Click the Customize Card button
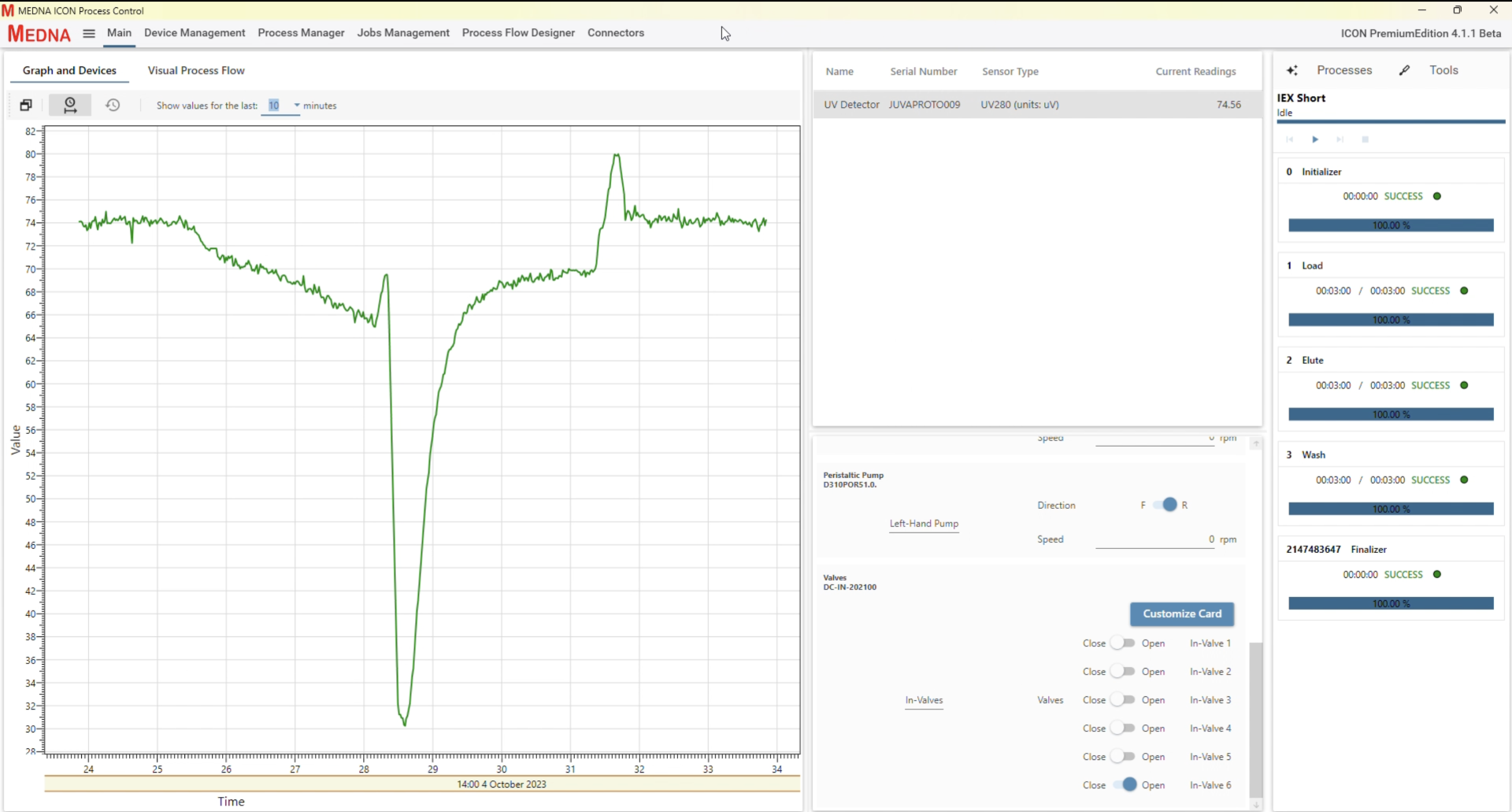Viewport: 1512px width, 812px height. coord(1181,614)
